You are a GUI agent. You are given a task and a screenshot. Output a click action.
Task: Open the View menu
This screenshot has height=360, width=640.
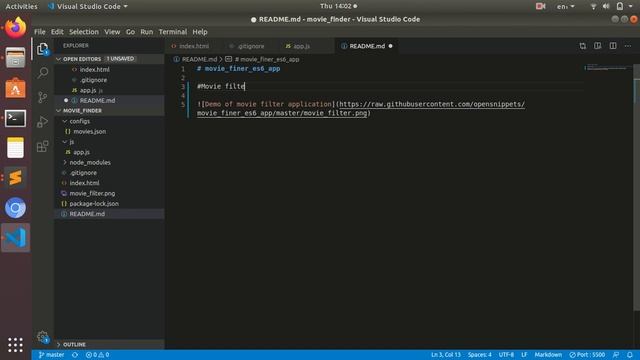point(112,32)
